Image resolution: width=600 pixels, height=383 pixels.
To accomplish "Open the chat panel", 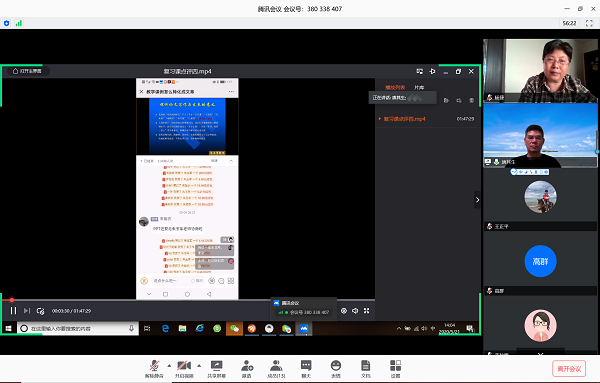I will (x=306, y=368).
